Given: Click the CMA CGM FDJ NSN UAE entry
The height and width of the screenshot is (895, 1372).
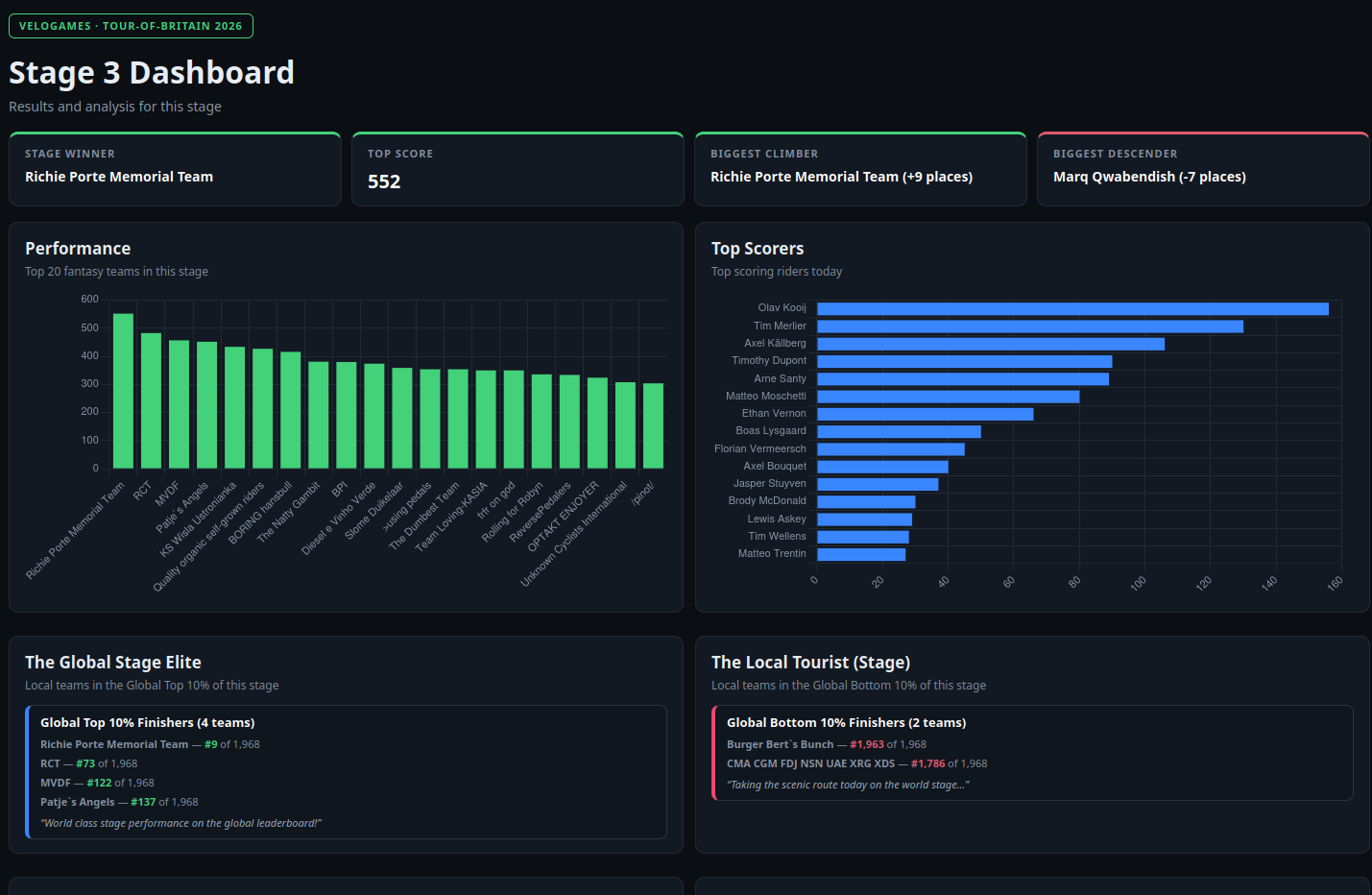Looking at the screenshot, I should [856, 763].
